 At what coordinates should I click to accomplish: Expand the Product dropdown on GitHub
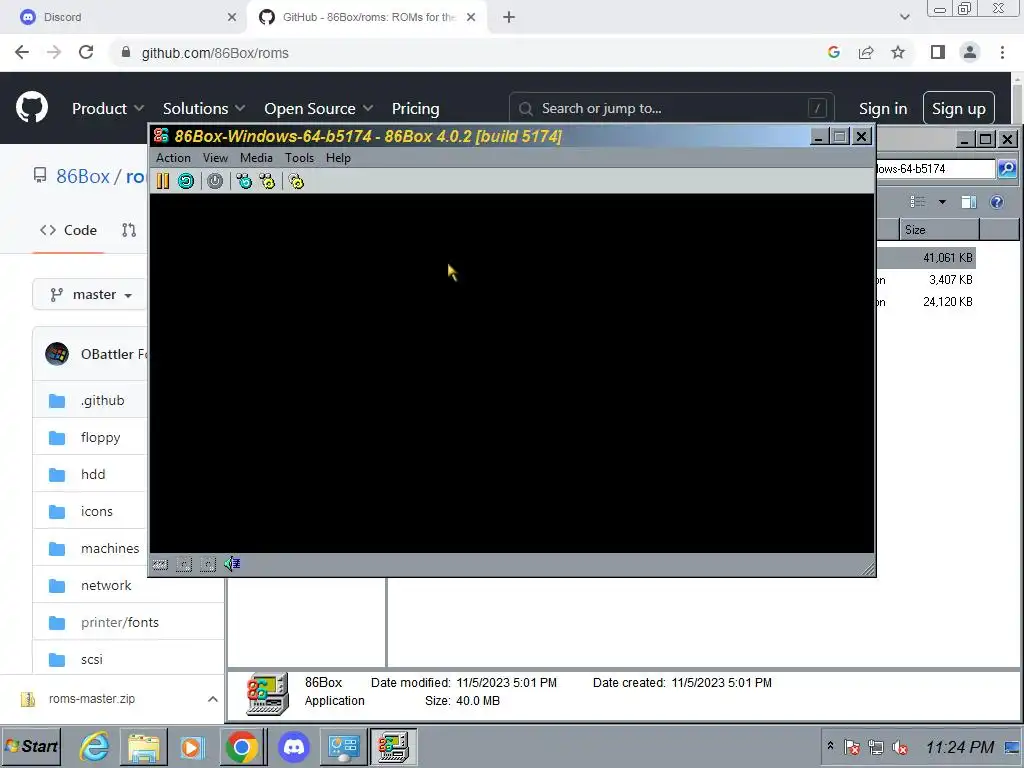[x=108, y=108]
